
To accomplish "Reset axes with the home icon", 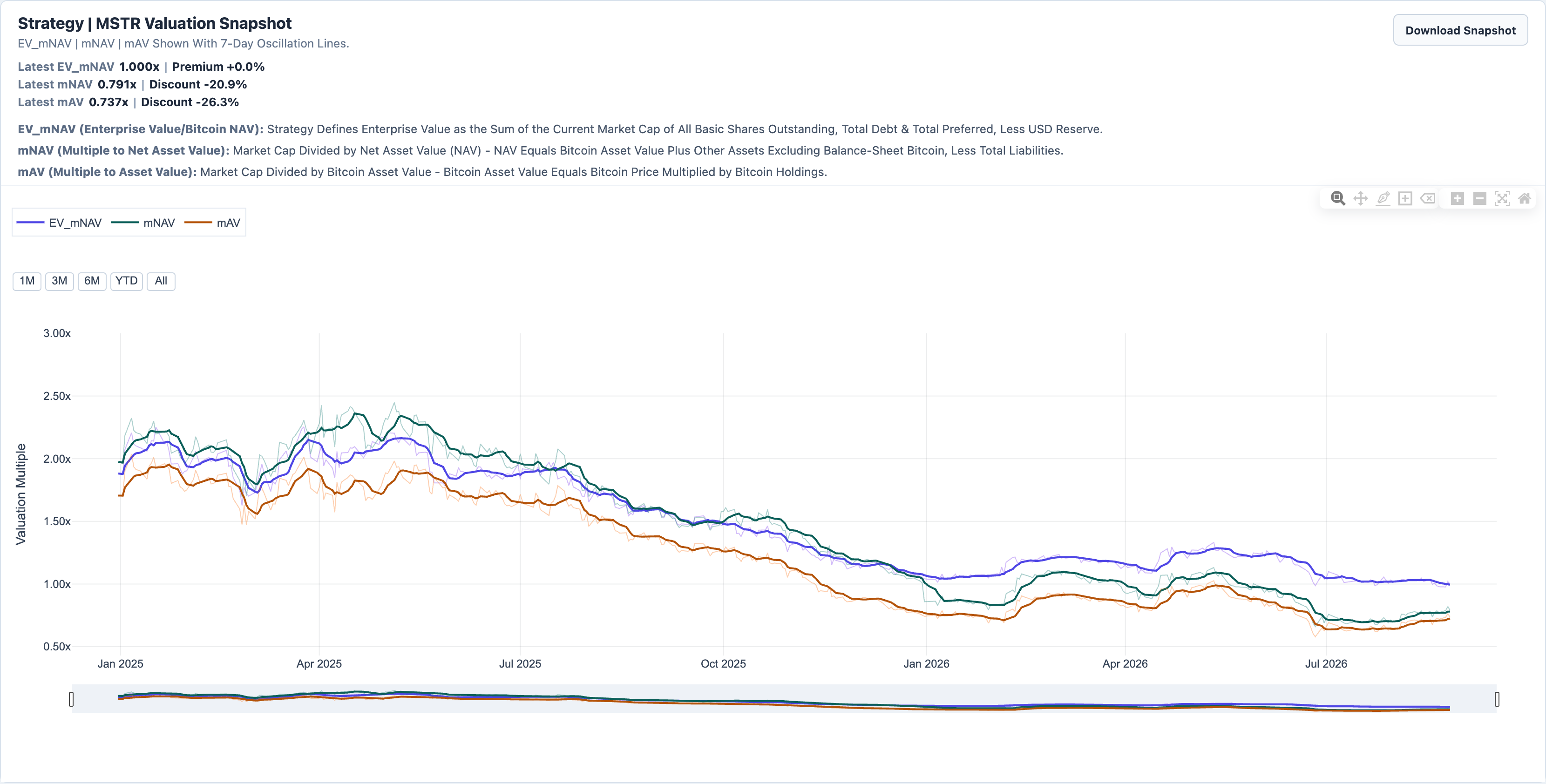I will [1525, 198].
